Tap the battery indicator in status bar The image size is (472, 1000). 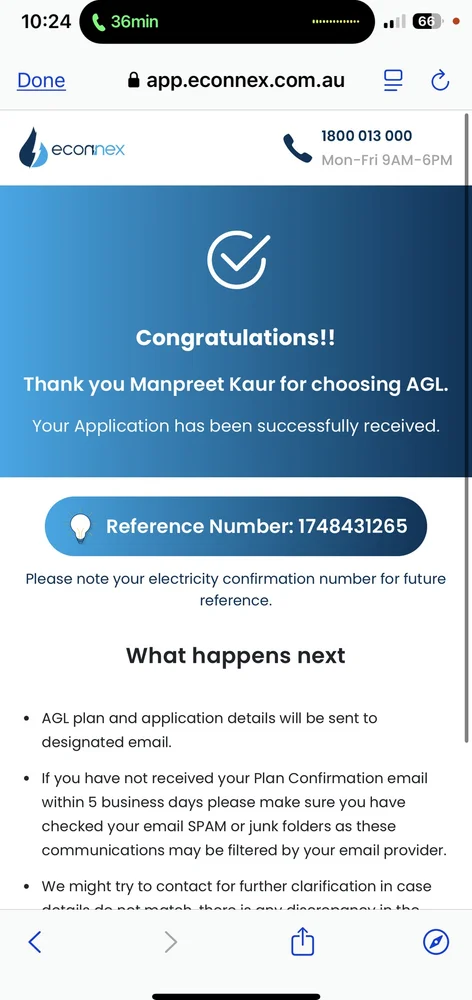[x=427, y=22]
